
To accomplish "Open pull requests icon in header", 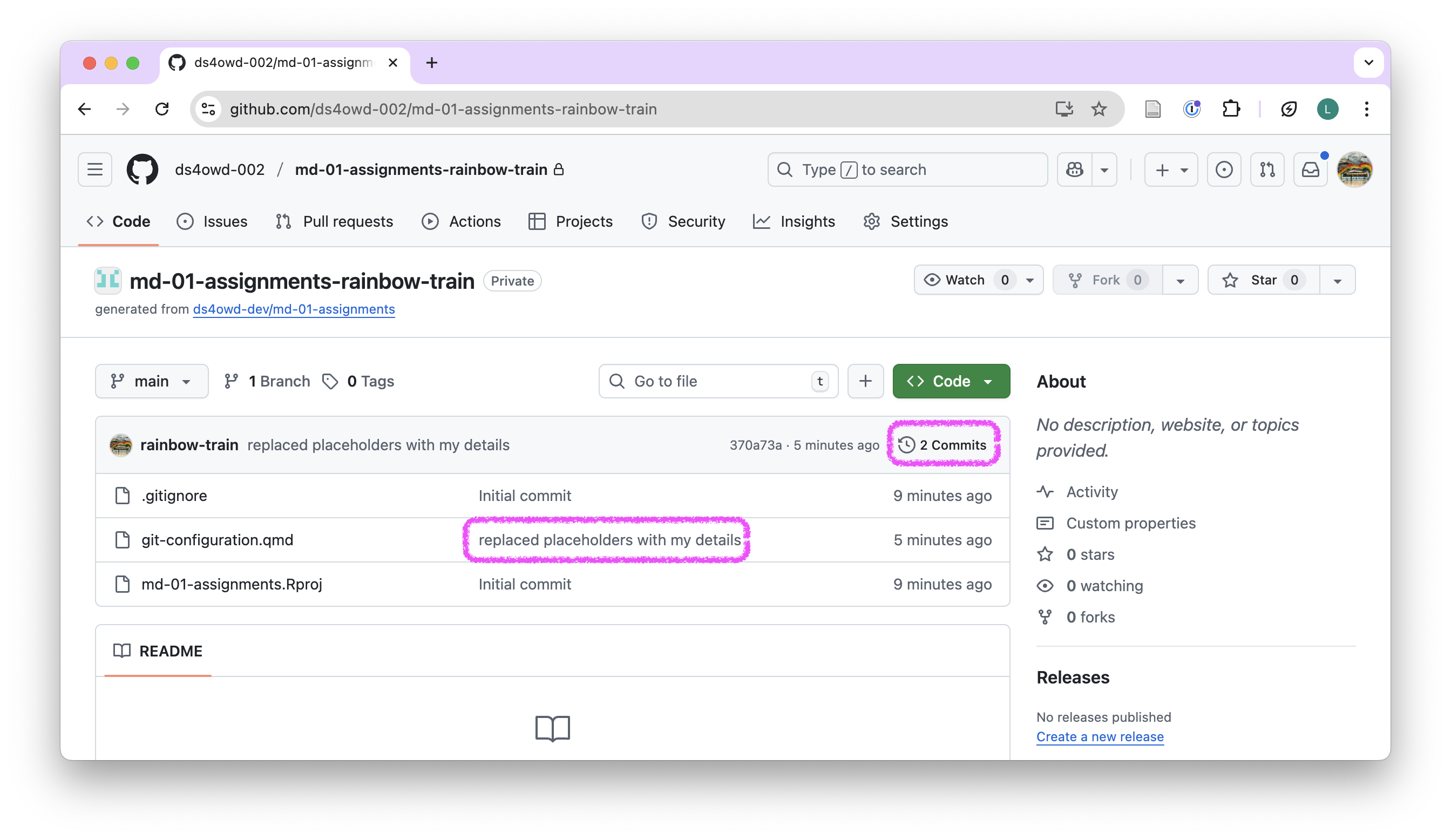I will click(x=1267, y=170).
